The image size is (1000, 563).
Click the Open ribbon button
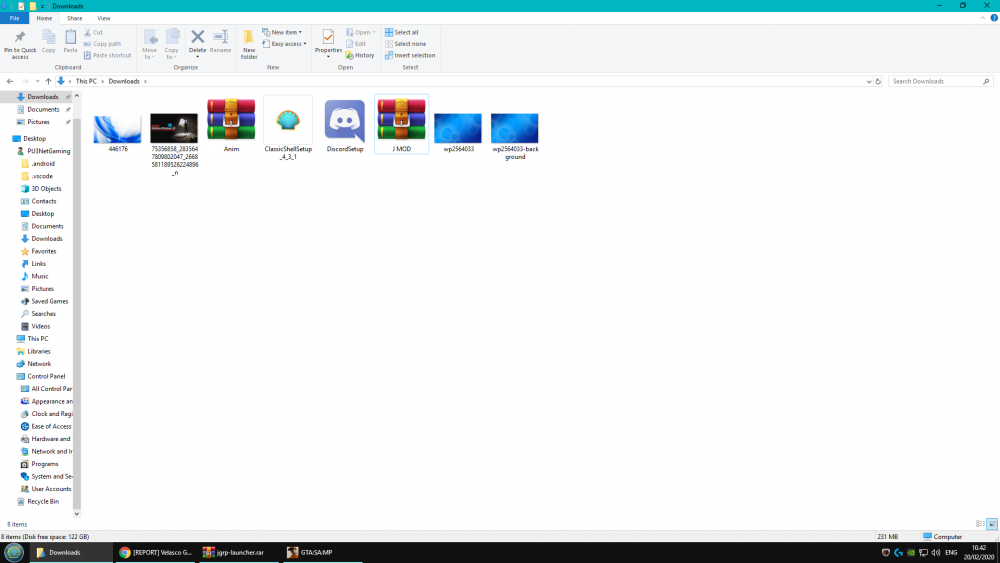361,32
